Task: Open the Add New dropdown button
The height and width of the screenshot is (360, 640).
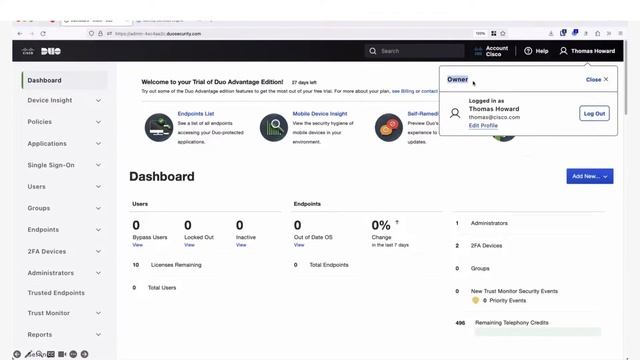Action: point(590,176)
